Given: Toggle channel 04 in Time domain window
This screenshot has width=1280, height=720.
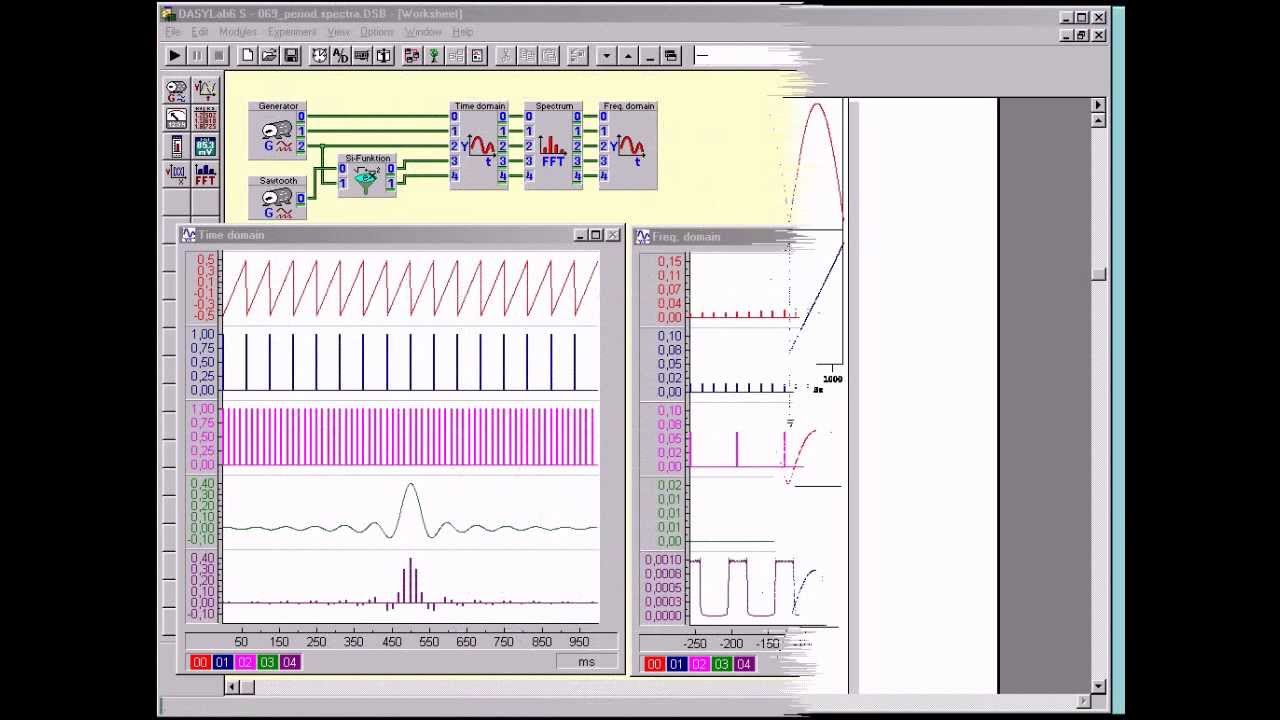Looking at the screenshot, I should click(x=289, y=662).
